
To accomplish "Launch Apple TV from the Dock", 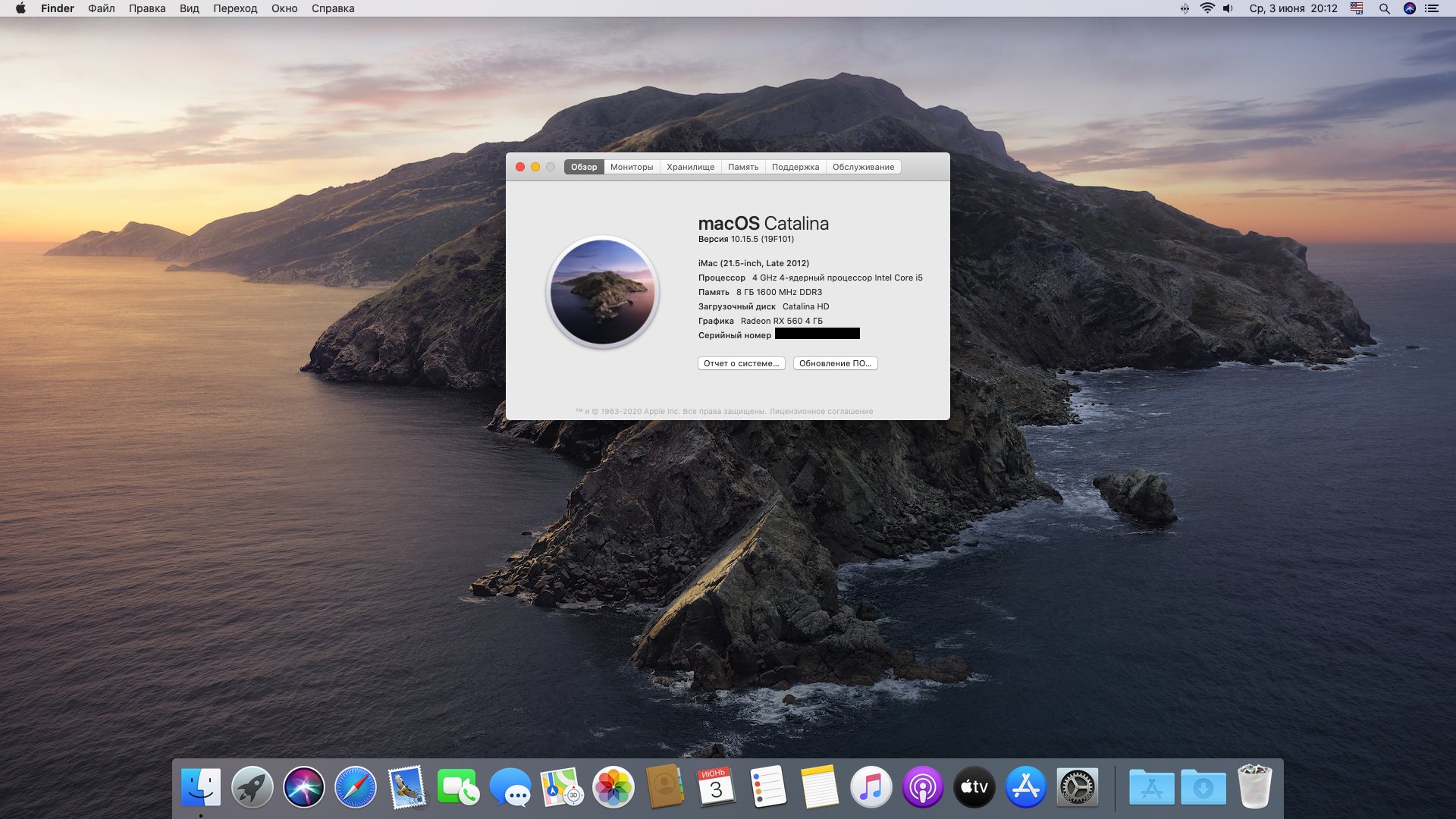I will coord(974,787).
